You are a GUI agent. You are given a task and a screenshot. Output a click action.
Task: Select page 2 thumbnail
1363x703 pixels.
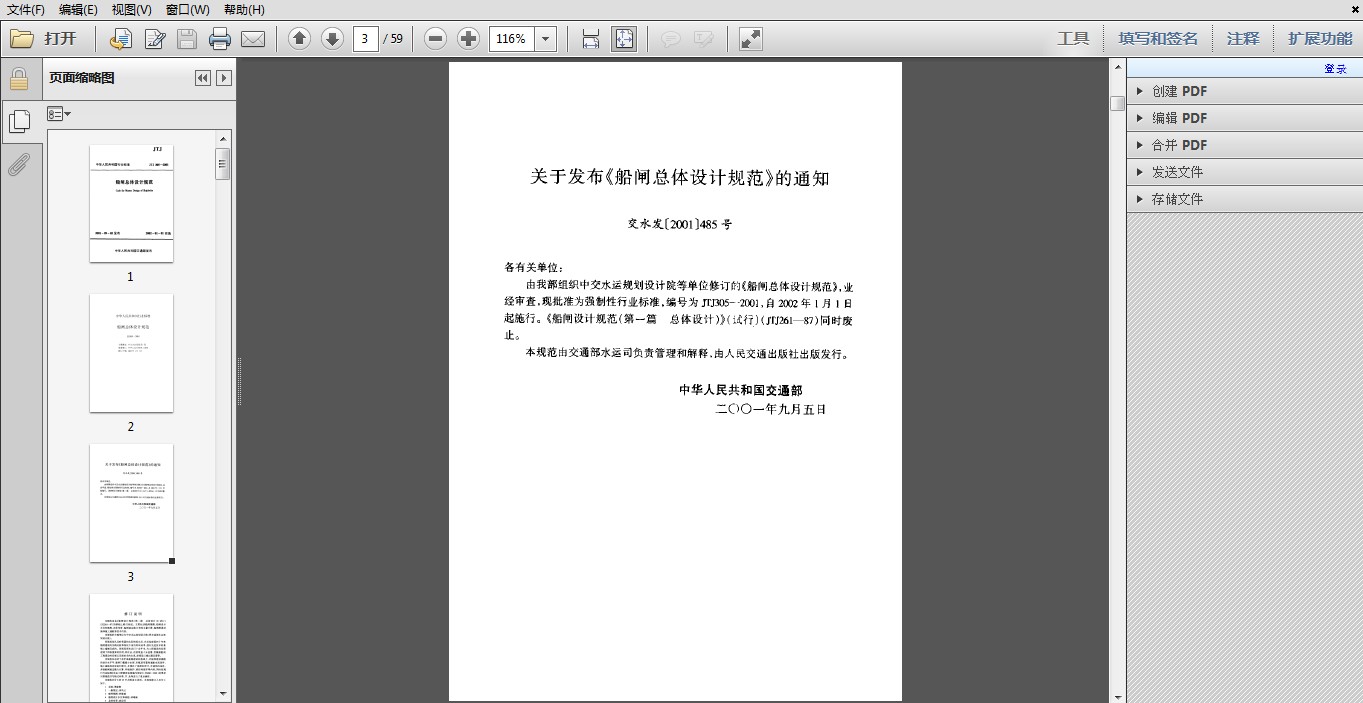point(131,353)
